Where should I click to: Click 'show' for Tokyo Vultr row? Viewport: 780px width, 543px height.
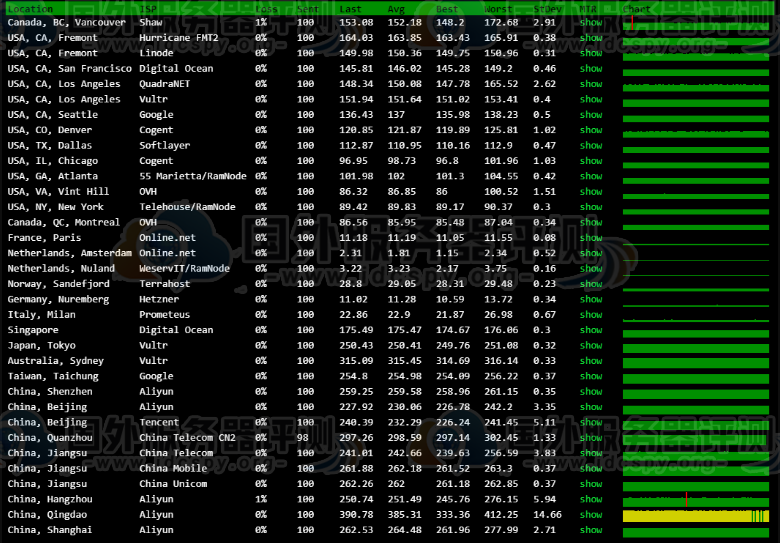(590, 346)
